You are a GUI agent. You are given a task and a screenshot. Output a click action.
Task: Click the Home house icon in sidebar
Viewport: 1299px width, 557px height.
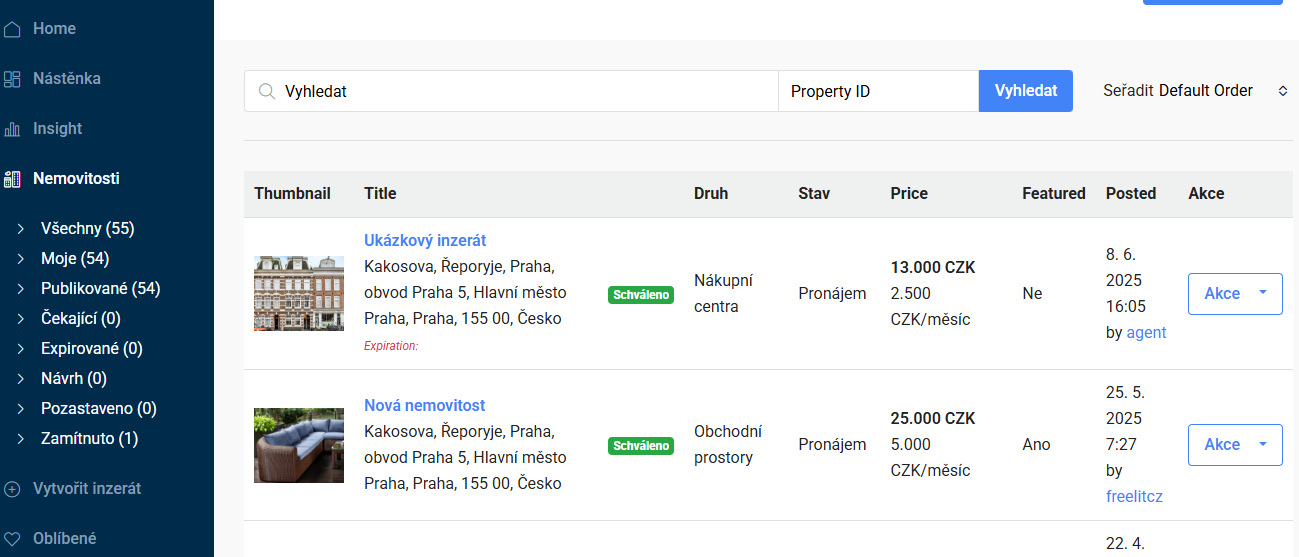(x=12, y=29)
